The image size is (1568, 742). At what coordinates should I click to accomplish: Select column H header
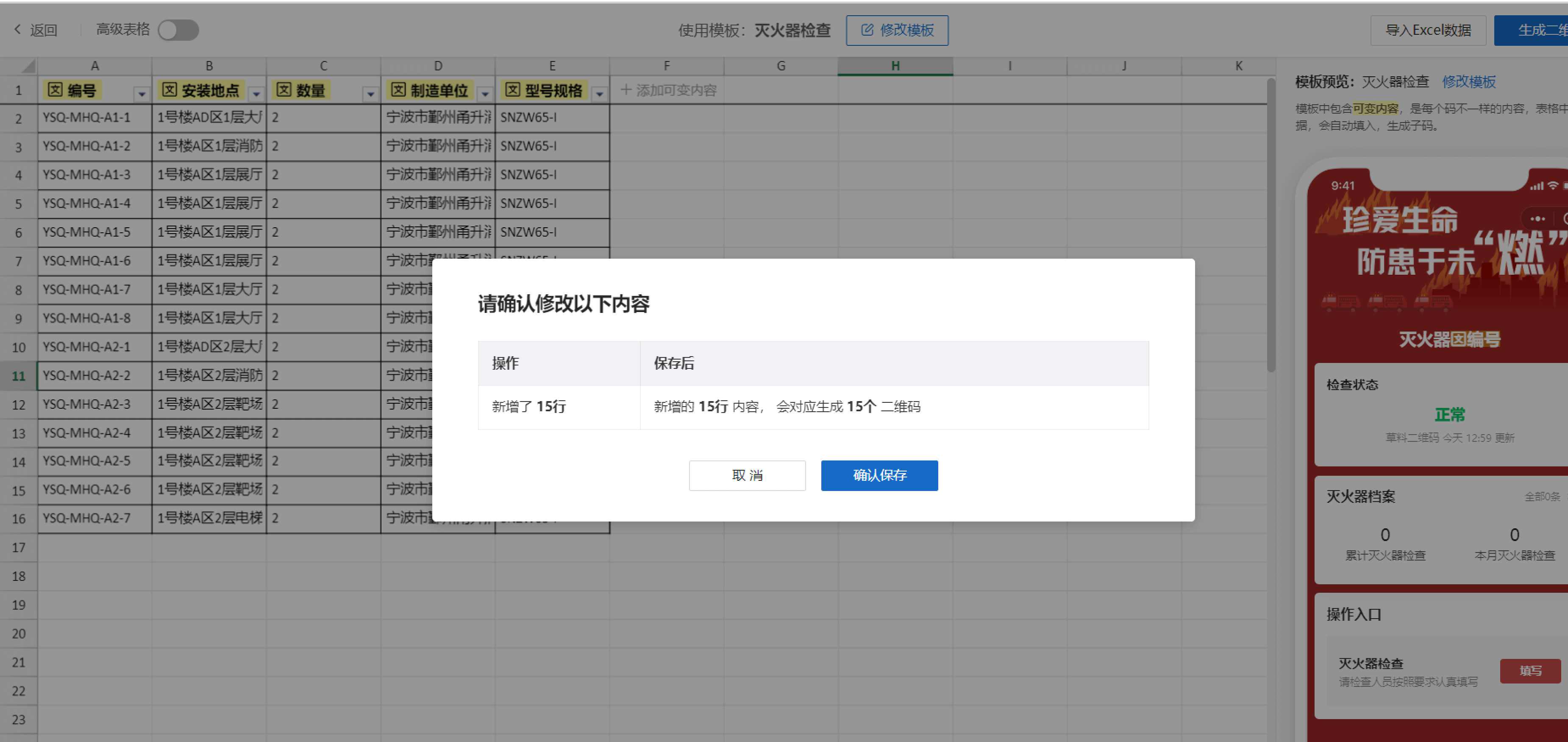click(x=895, y=66)
